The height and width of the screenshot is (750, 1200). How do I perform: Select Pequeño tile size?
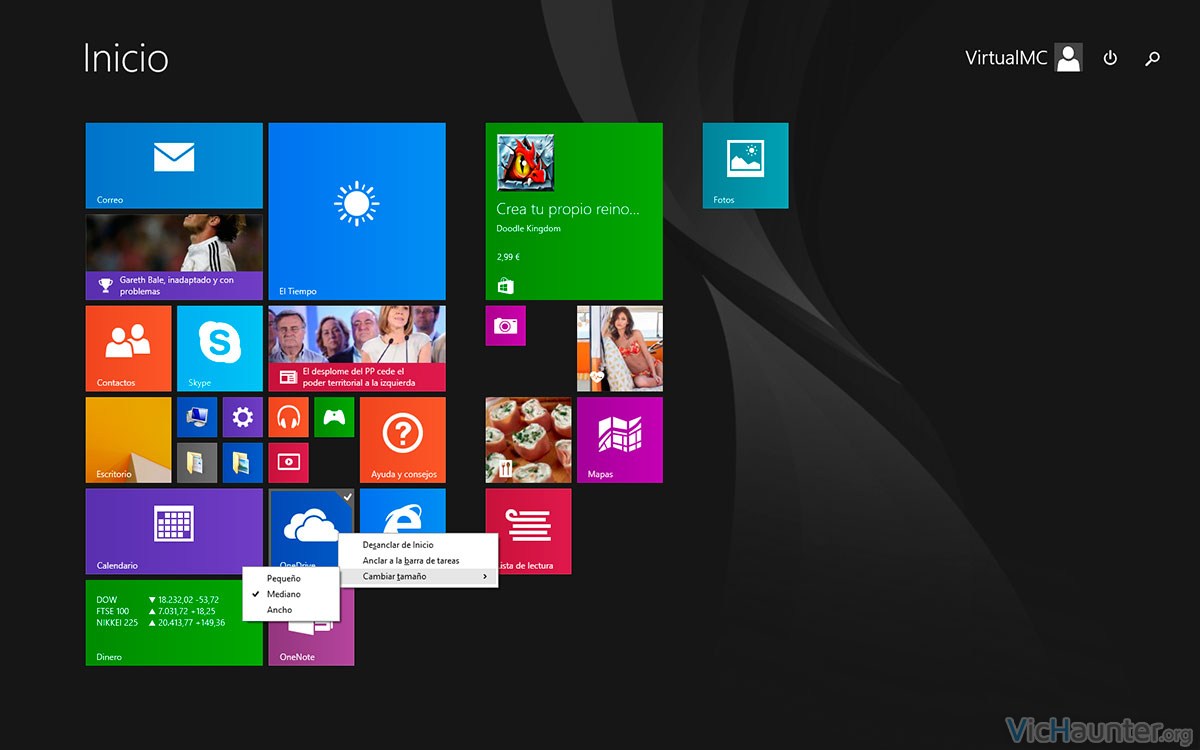pos(292,579)
